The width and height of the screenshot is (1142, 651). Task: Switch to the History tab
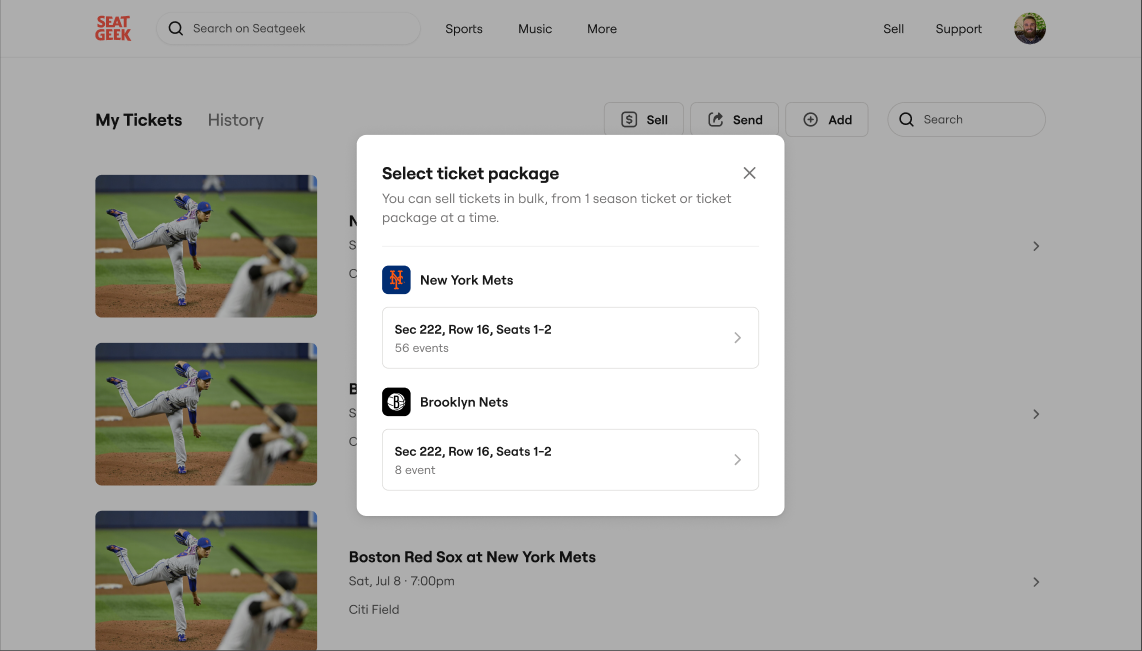coord(236,120)
